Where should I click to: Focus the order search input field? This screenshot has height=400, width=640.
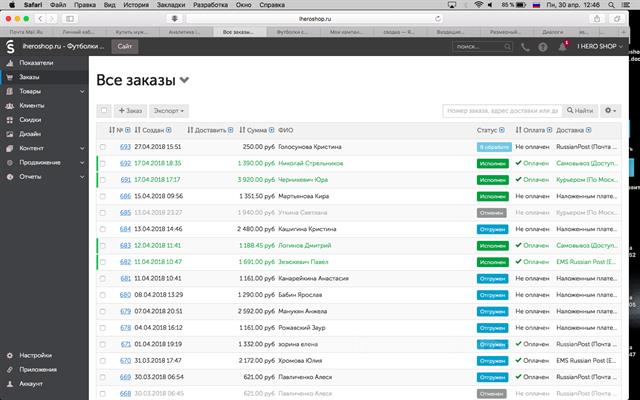point(502,111)
